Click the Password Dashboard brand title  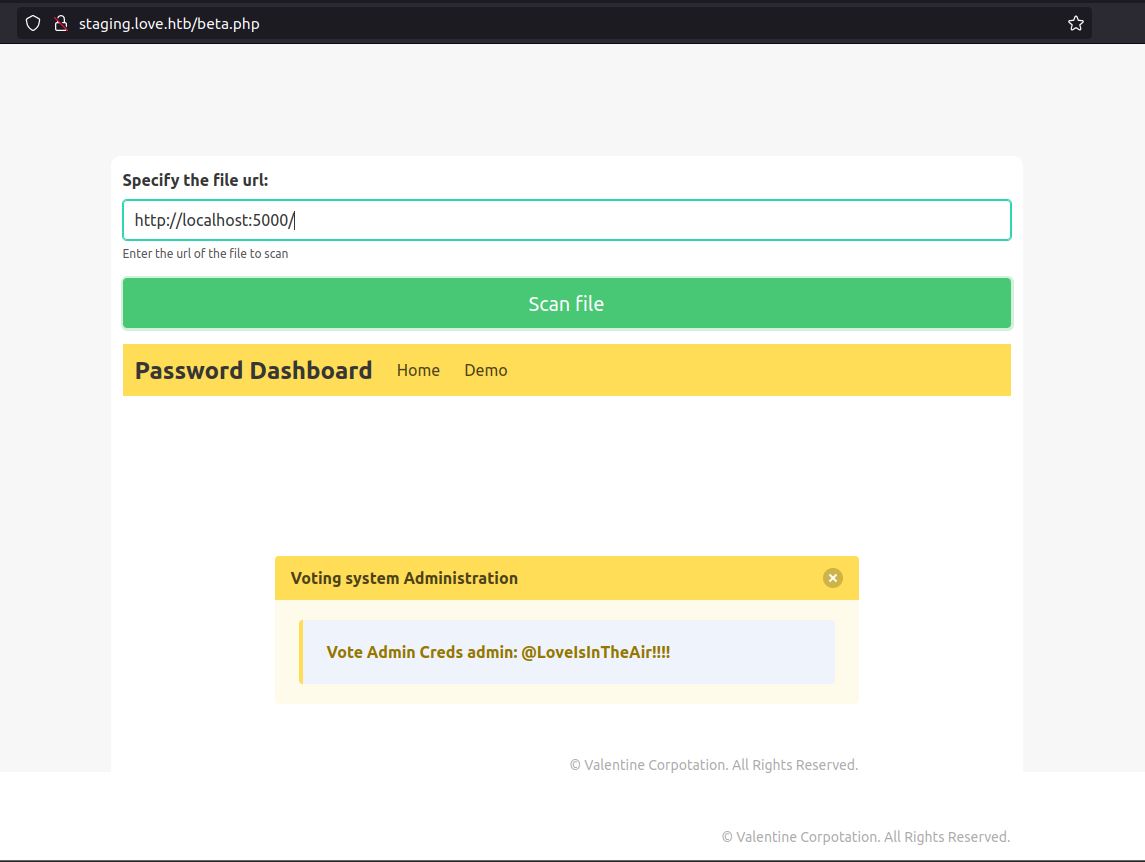[253, 370]
